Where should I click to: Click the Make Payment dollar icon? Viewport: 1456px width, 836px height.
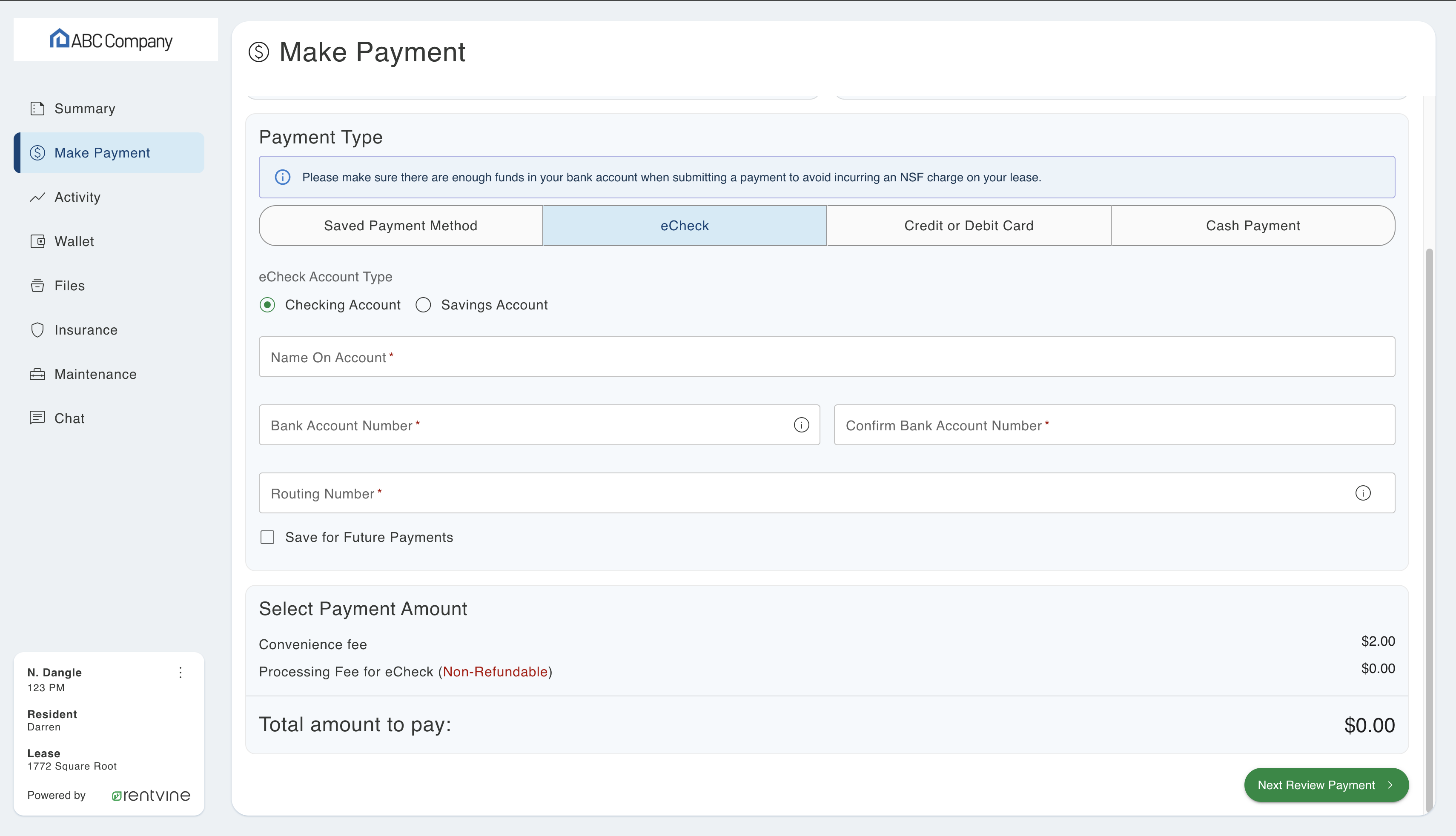[37, 152]
